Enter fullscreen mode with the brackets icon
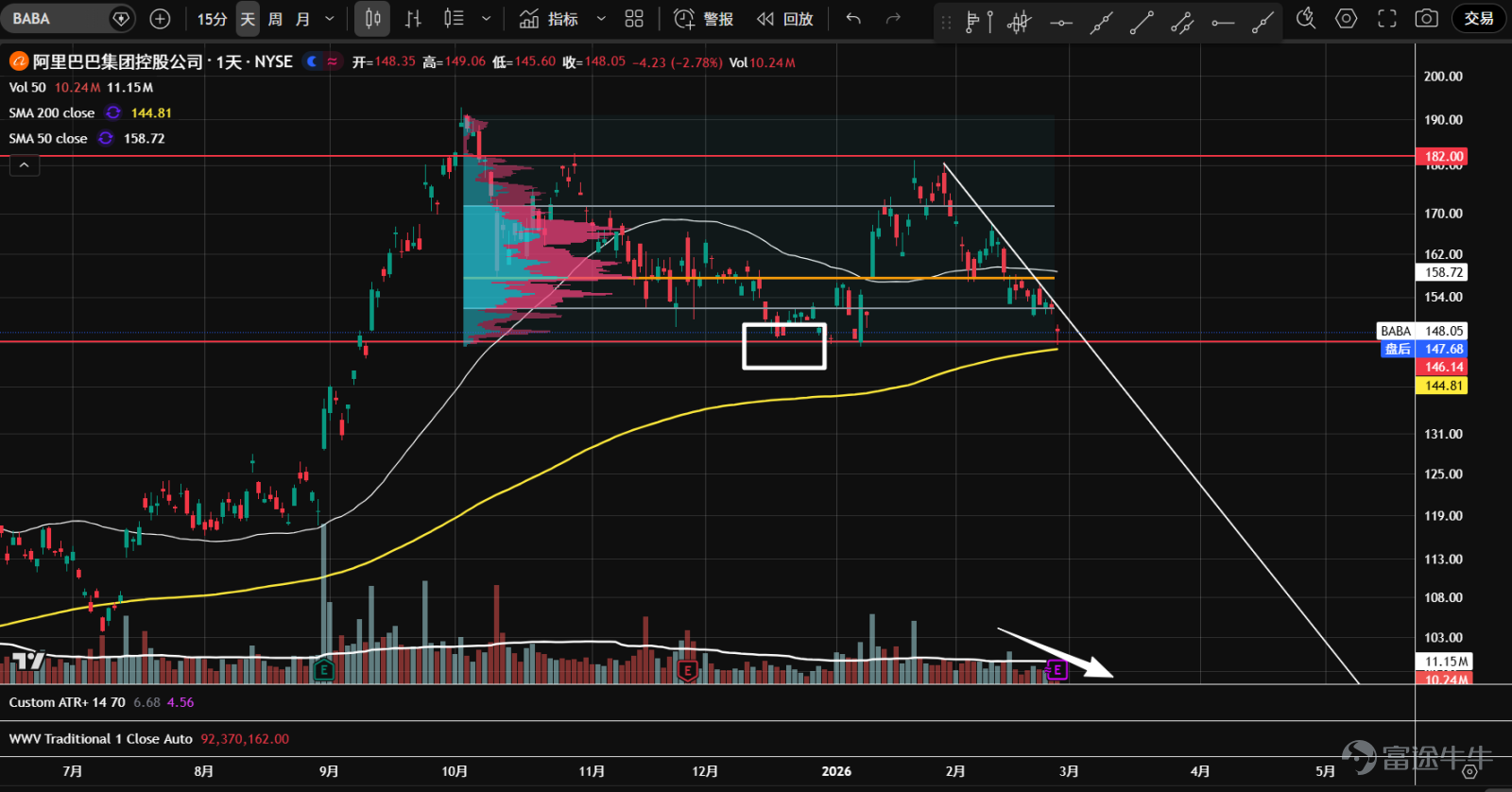Viewport: 1512px width, 792px height. pos(1386,19)
